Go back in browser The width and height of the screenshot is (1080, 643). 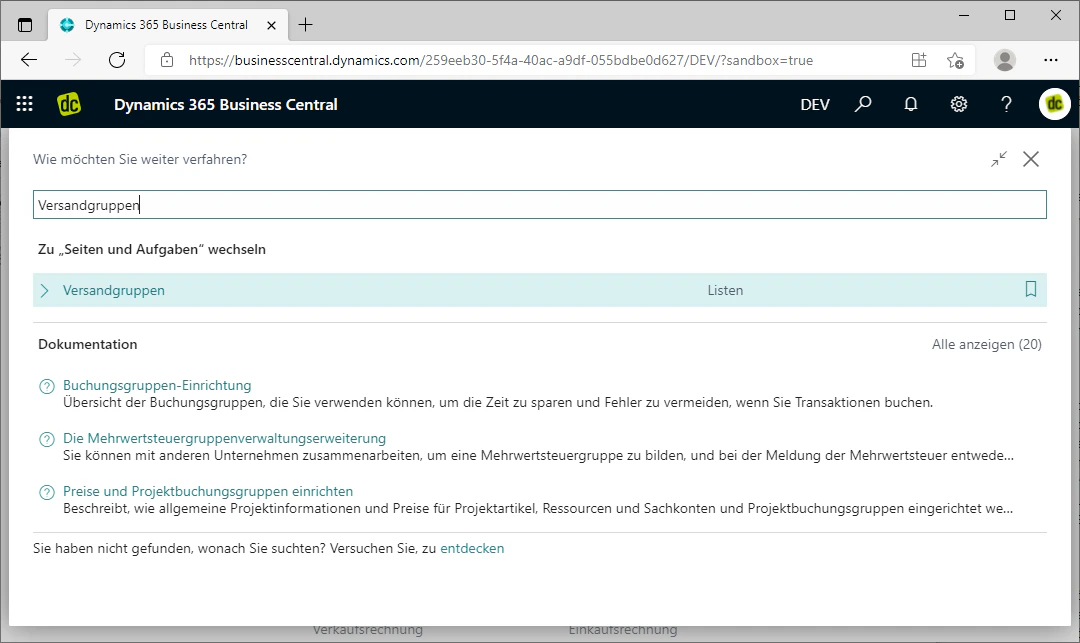tap(29, 60)
